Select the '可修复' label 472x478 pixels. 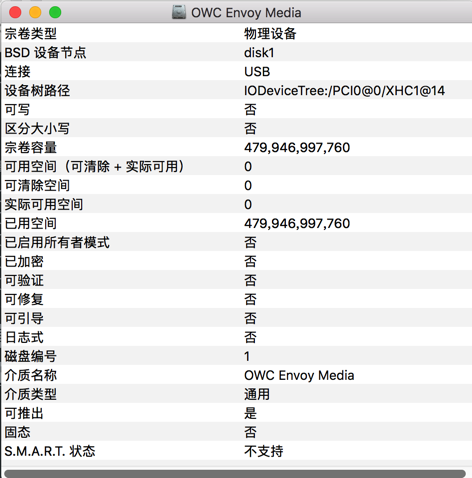[x=24, y=300]
